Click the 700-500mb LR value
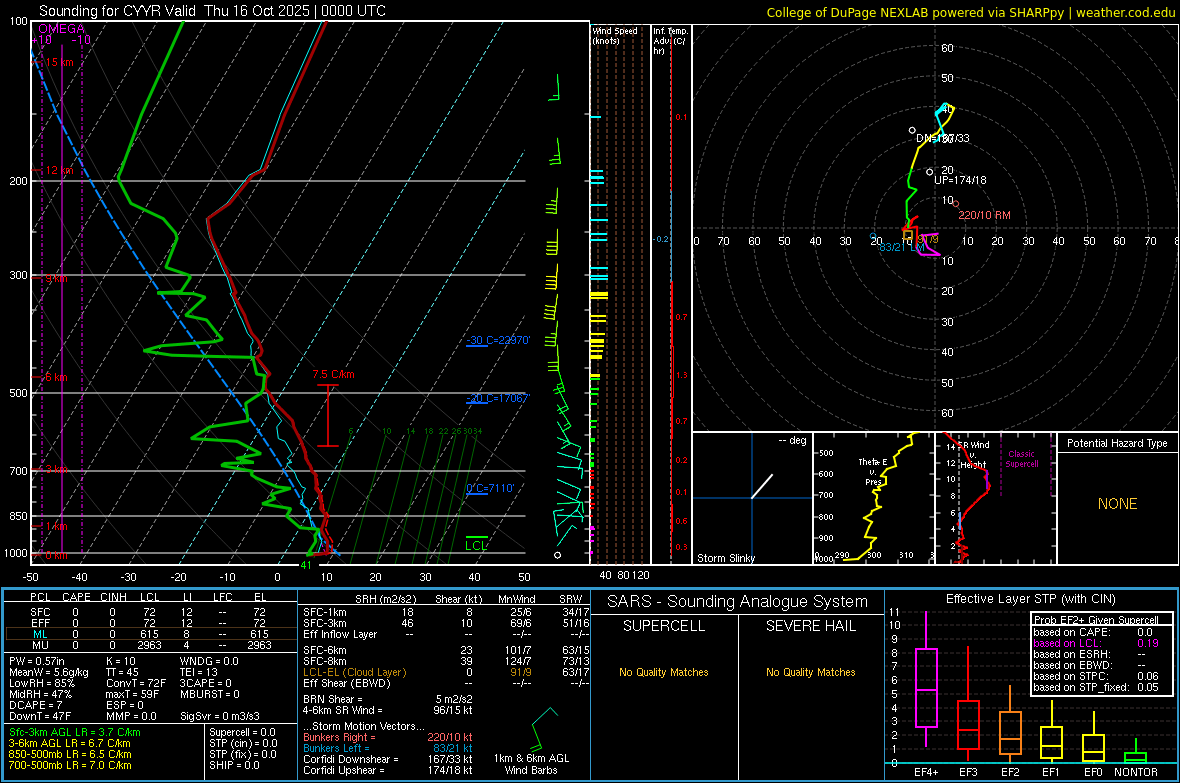Screen dimensions: 1180x783 [70, 765]
